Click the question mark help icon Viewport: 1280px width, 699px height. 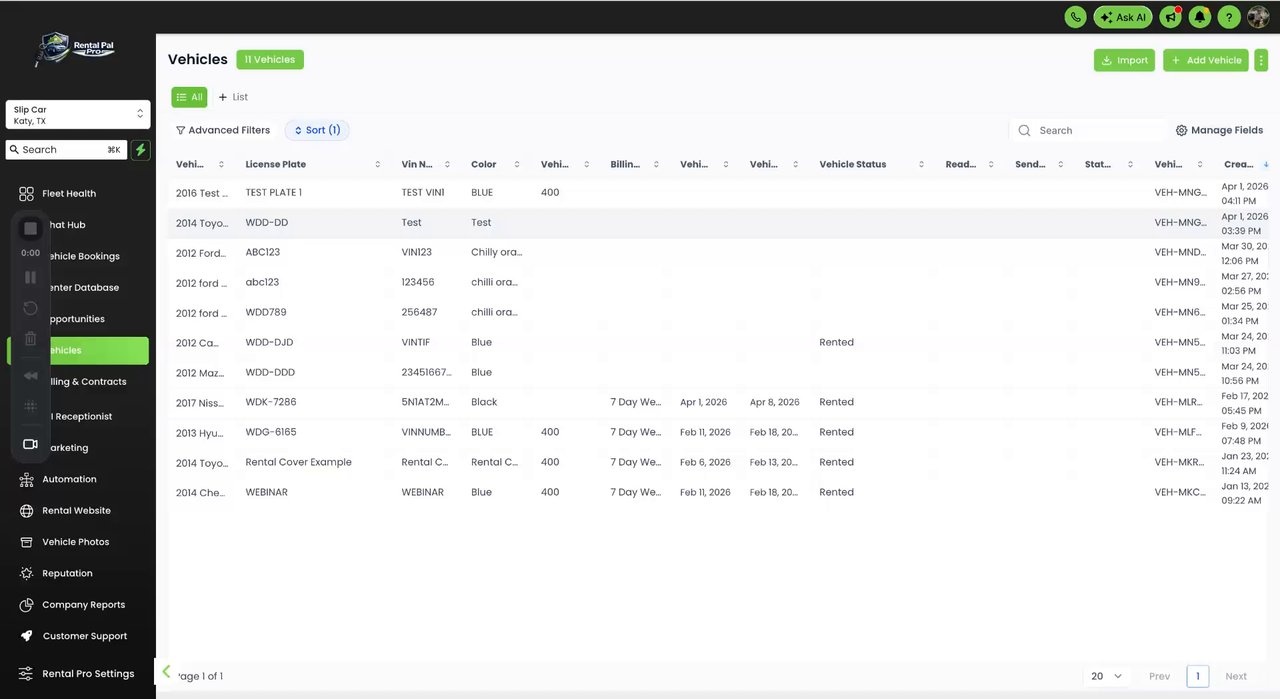coord(1229,17)
